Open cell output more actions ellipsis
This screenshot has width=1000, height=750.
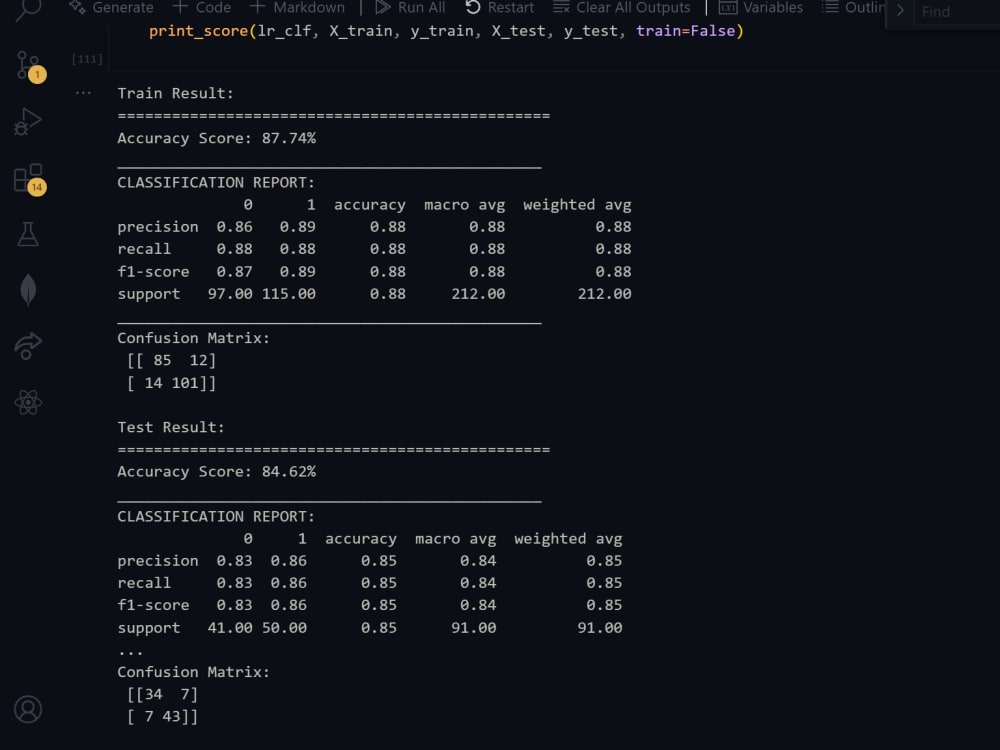83,93
